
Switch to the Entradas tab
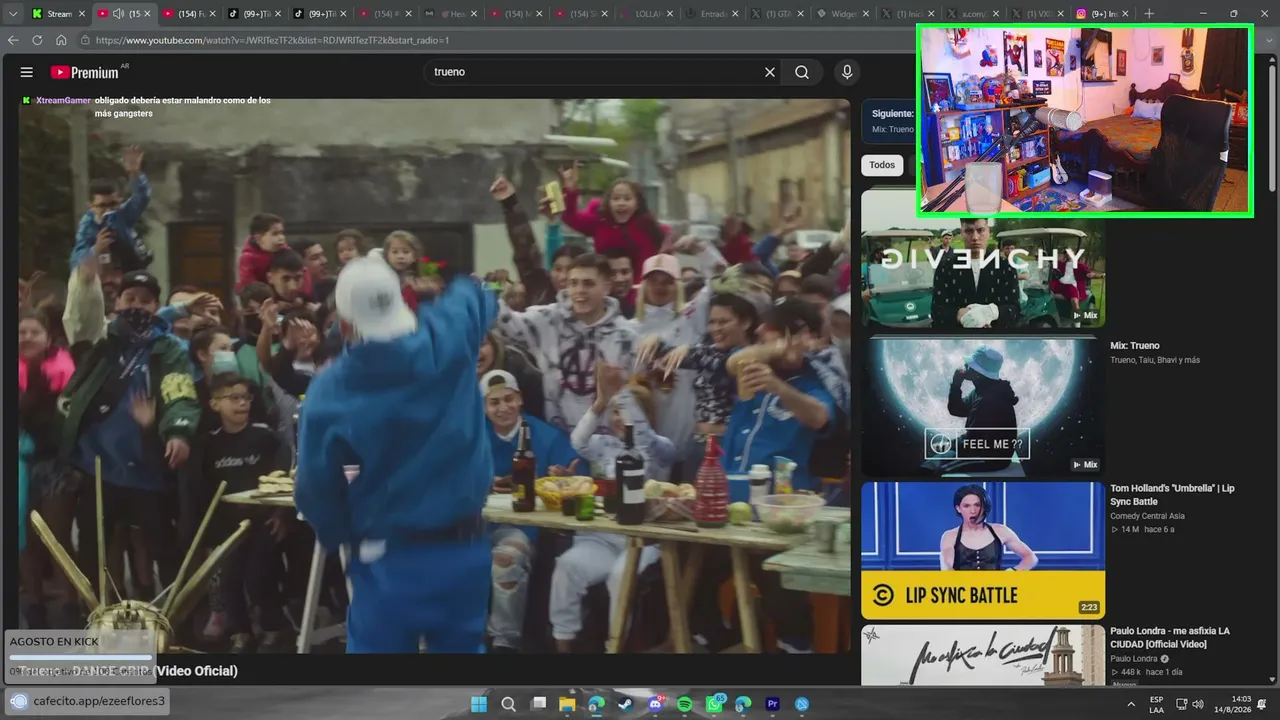[713, 14]
